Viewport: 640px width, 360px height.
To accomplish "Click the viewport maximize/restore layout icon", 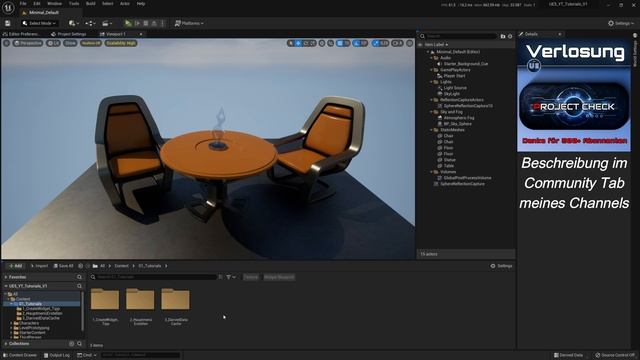I will point(409,43).
